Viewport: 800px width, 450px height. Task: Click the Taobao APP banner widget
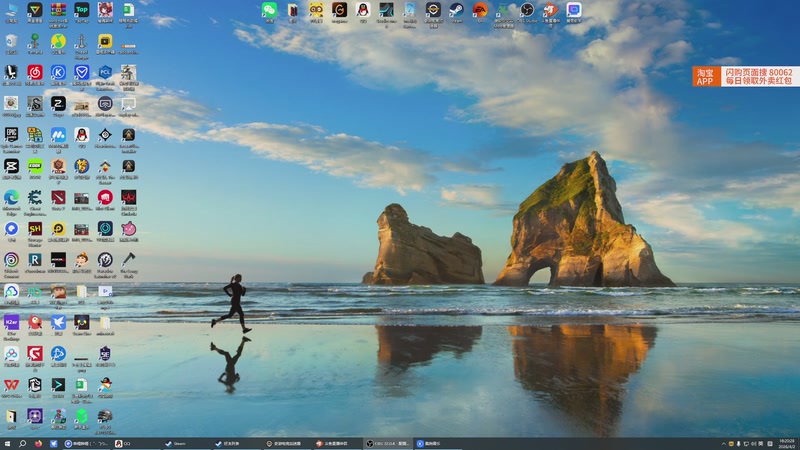pos(746,76)
